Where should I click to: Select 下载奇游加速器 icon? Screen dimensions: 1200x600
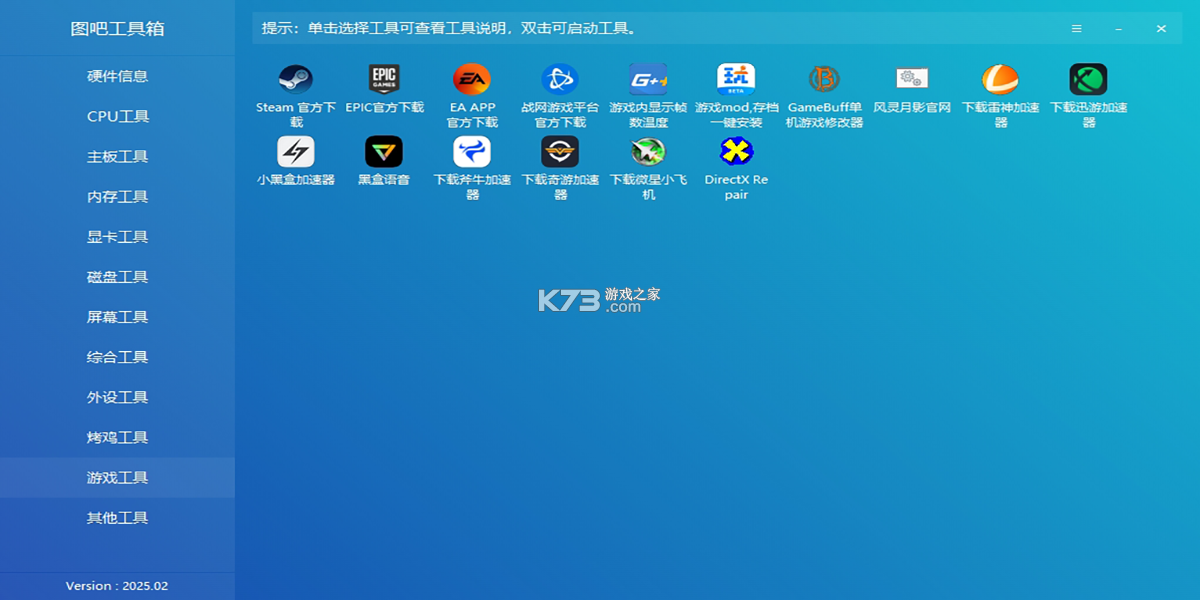click(x=560, y=152)
